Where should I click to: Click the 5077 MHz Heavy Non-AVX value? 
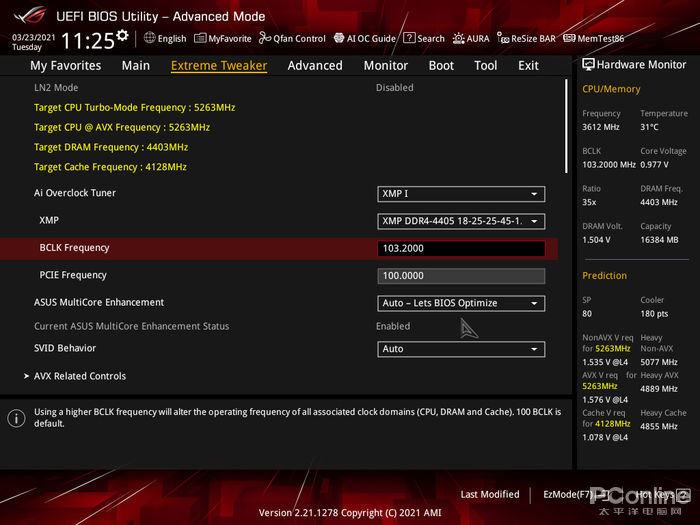659,362
